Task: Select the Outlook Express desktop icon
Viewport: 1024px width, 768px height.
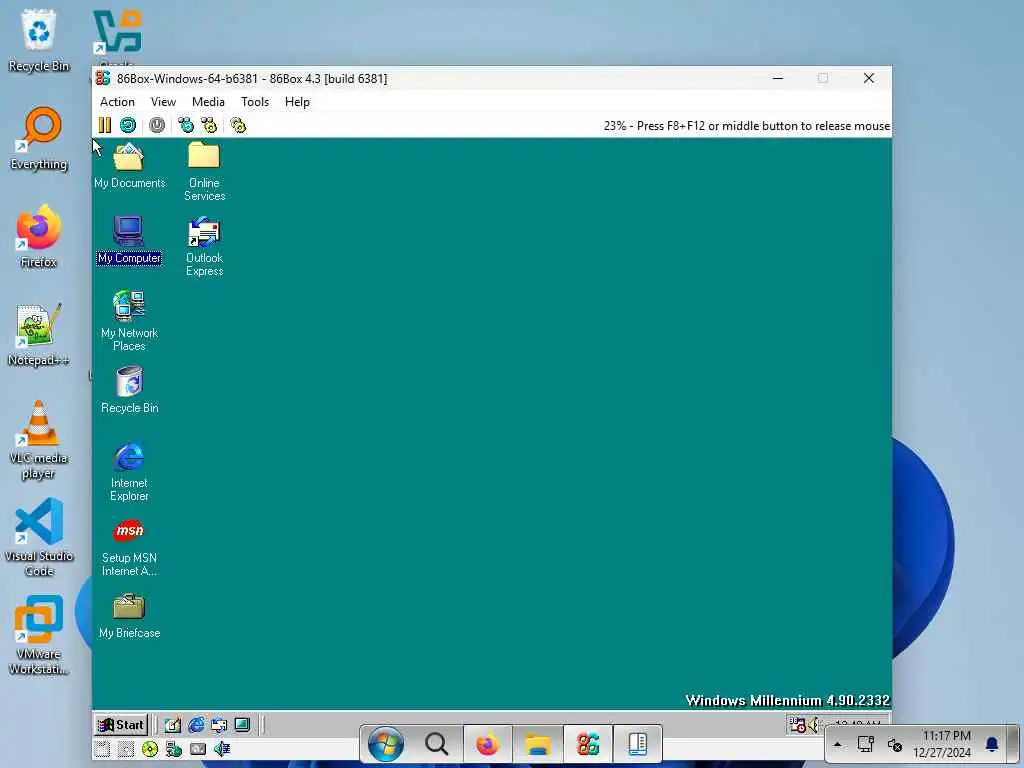Action: coord(204,246)
